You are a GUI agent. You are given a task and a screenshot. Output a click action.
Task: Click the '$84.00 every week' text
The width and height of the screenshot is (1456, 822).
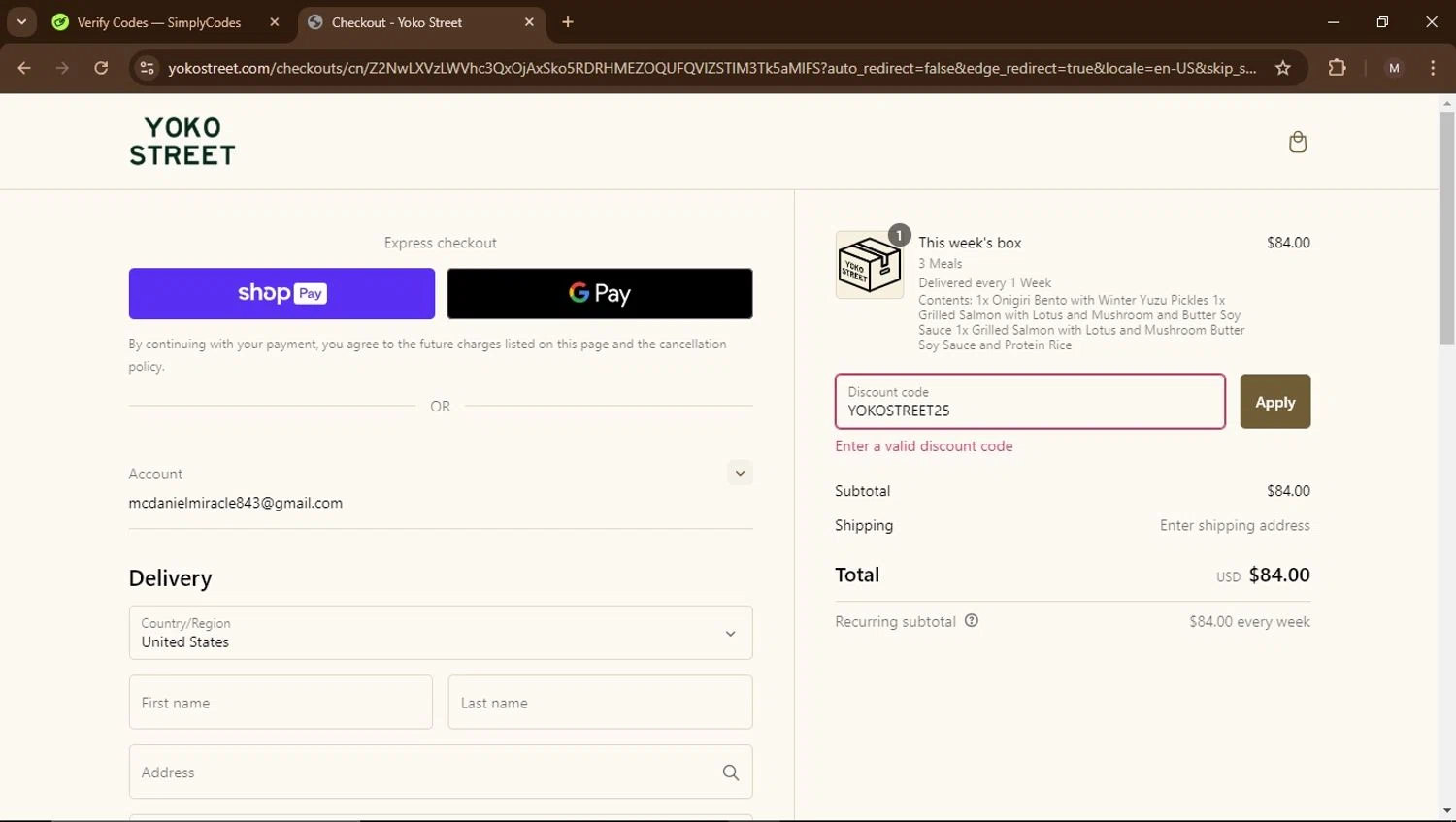(x=1249, y=622)
